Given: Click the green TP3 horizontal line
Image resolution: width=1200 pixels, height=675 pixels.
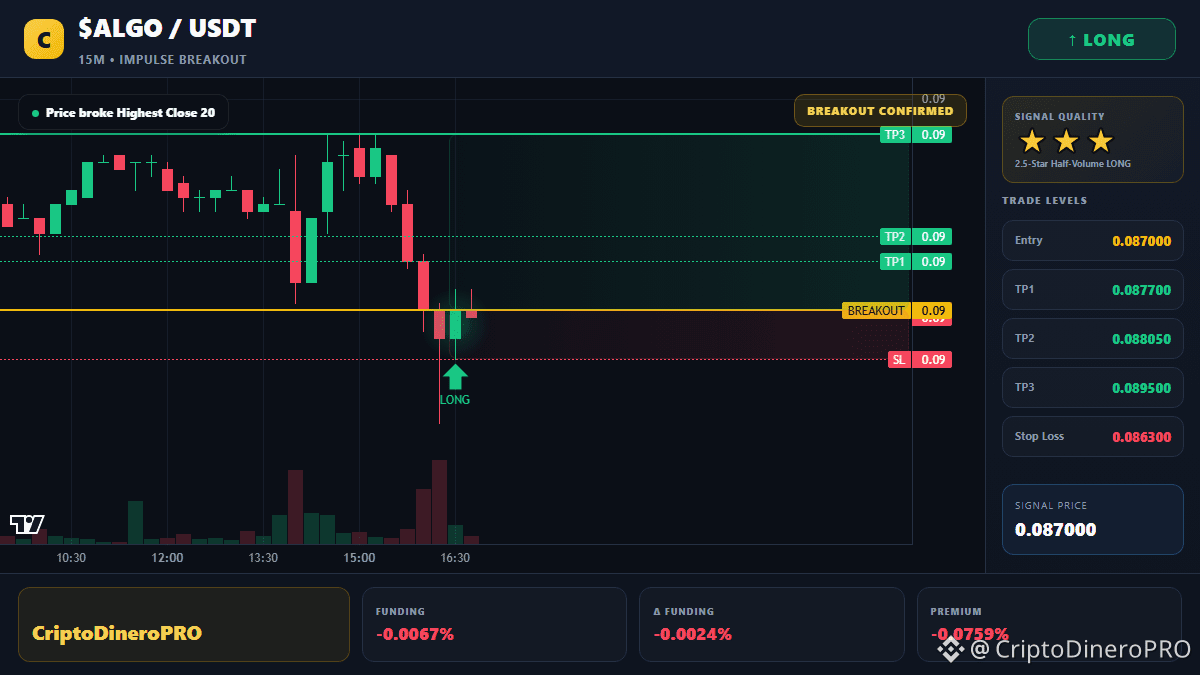Looking at the screenshot, I should coord(440,134).
